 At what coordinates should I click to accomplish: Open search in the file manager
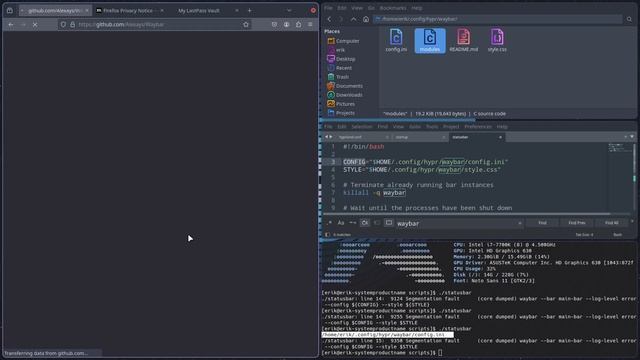tap(629, 19)
